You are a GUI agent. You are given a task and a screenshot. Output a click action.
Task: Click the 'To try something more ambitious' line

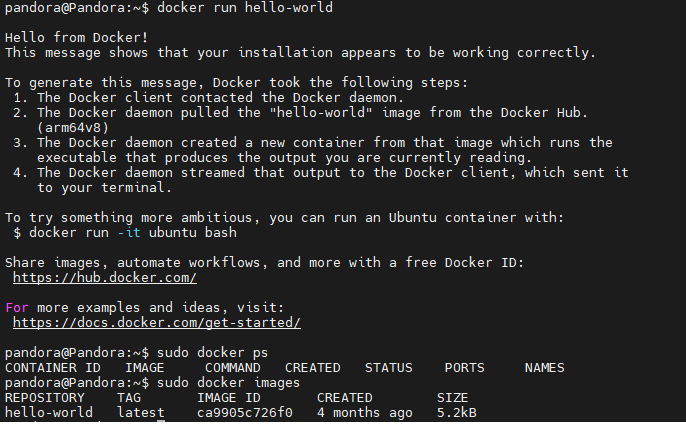click(x=284, y=218)
